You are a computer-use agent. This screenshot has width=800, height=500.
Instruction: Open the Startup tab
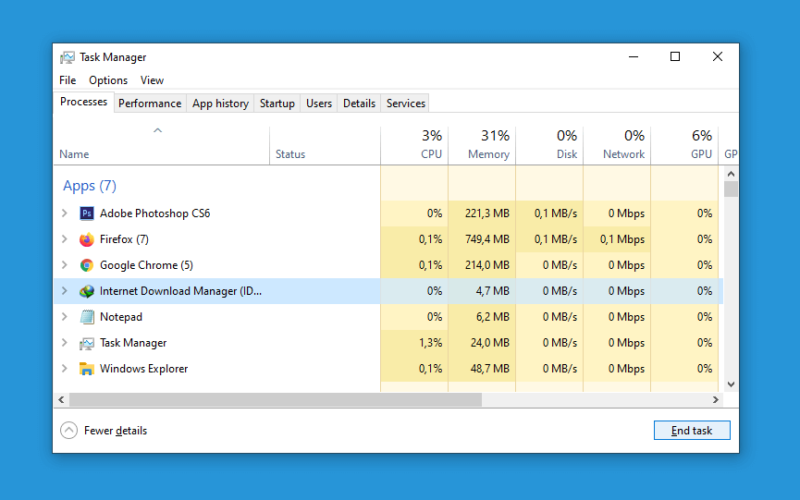click(x=277, y=103)
